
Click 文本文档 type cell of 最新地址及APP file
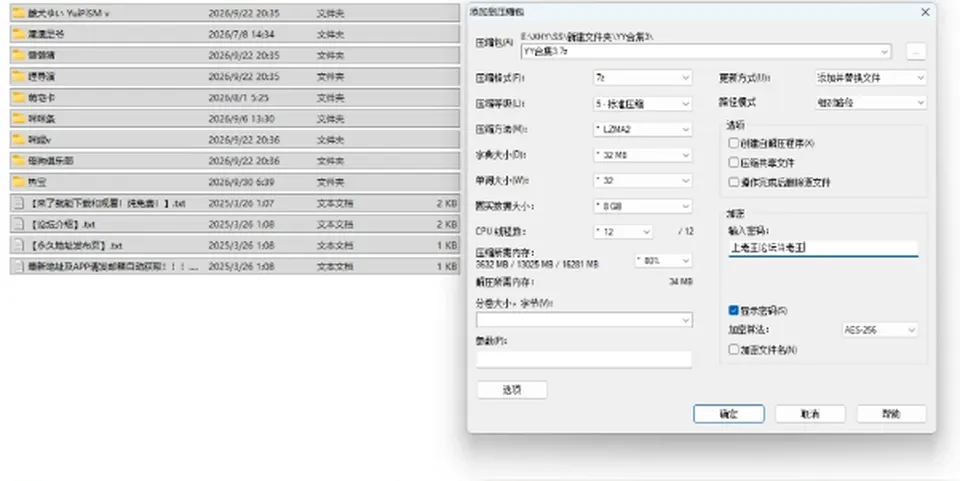(x=334, y=266)
